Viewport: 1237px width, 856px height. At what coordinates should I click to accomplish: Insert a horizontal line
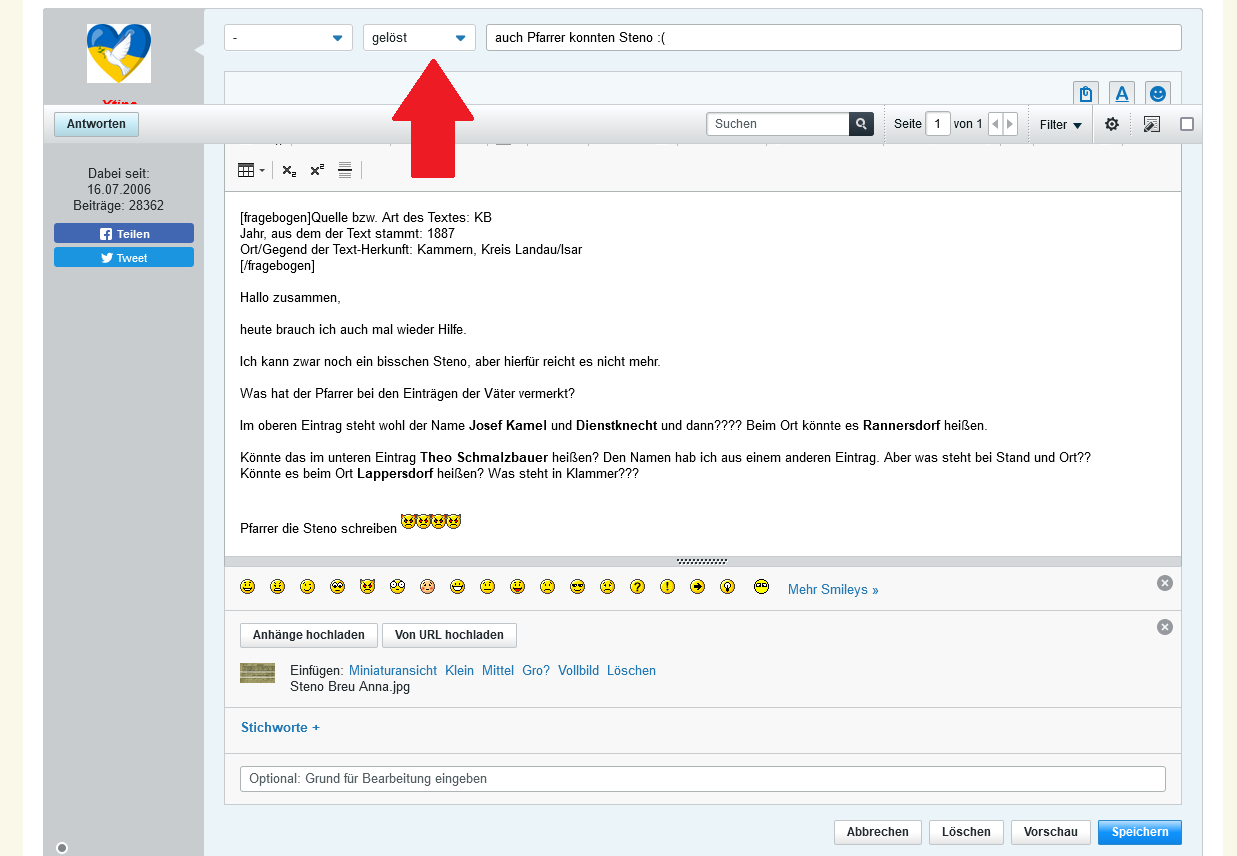(345, 170)
